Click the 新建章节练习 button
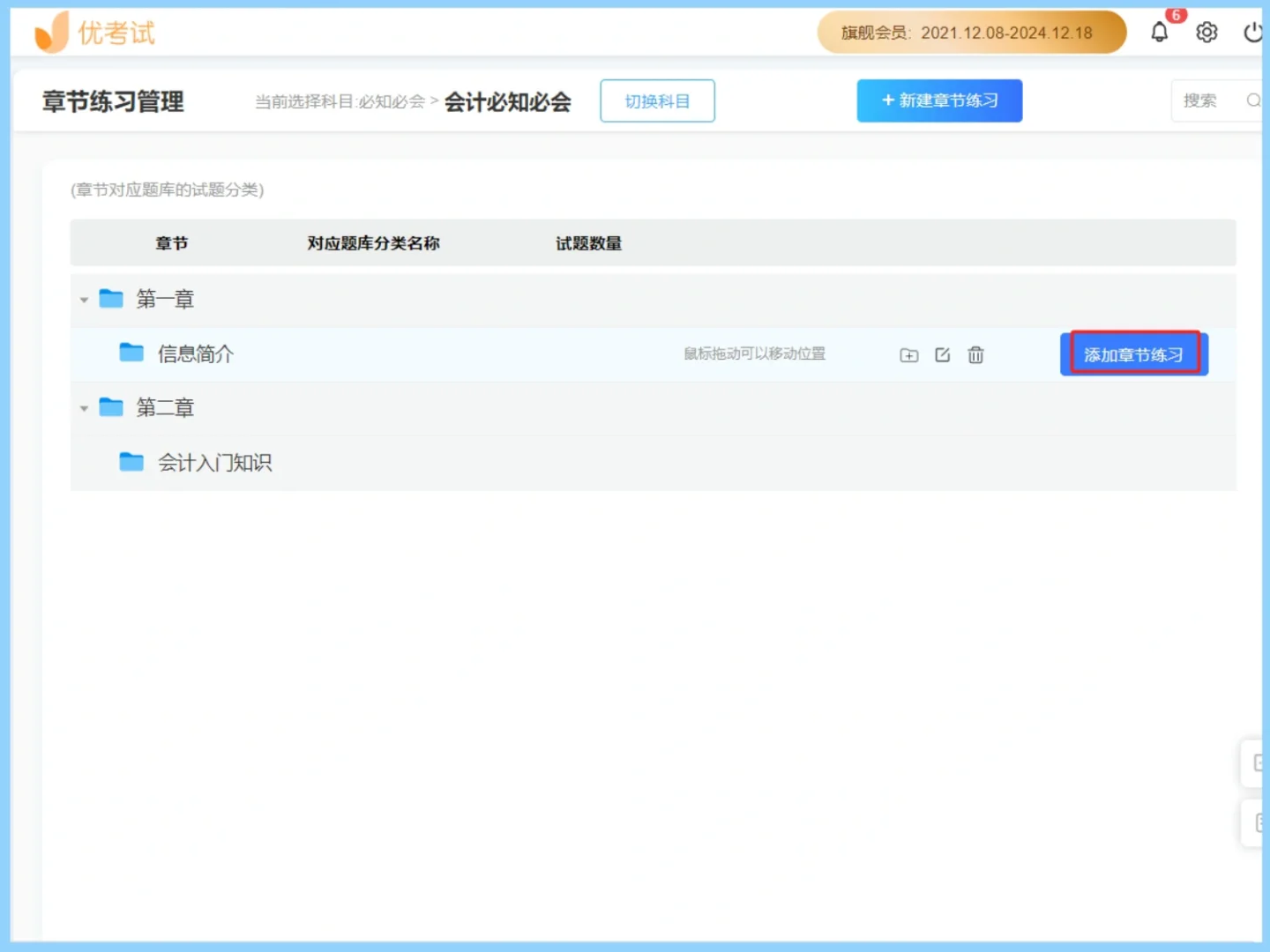This screenshot has height=952, width=1270. click(x=939, y=100)
